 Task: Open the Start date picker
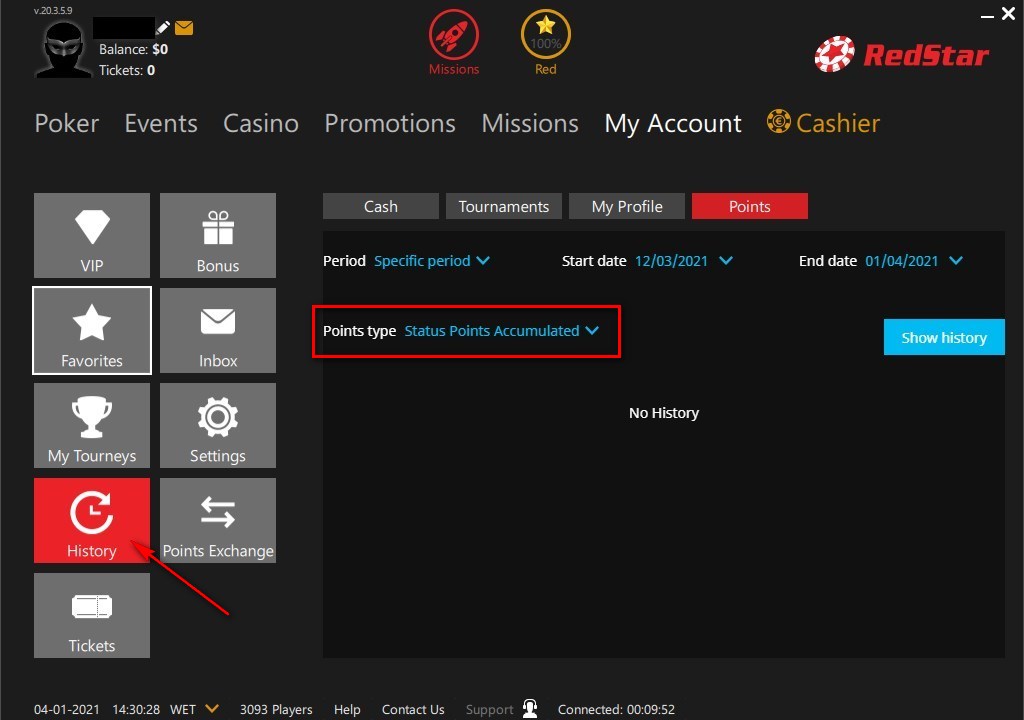[684, 261]
